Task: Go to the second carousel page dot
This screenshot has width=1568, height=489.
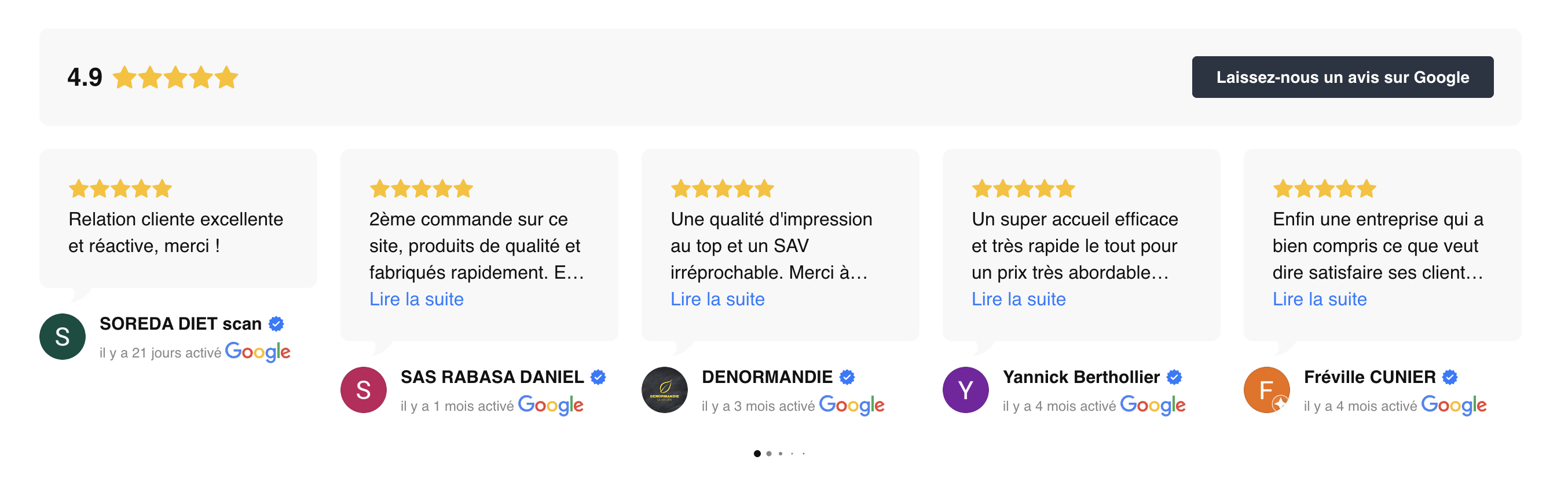Action: click(769, 454)
